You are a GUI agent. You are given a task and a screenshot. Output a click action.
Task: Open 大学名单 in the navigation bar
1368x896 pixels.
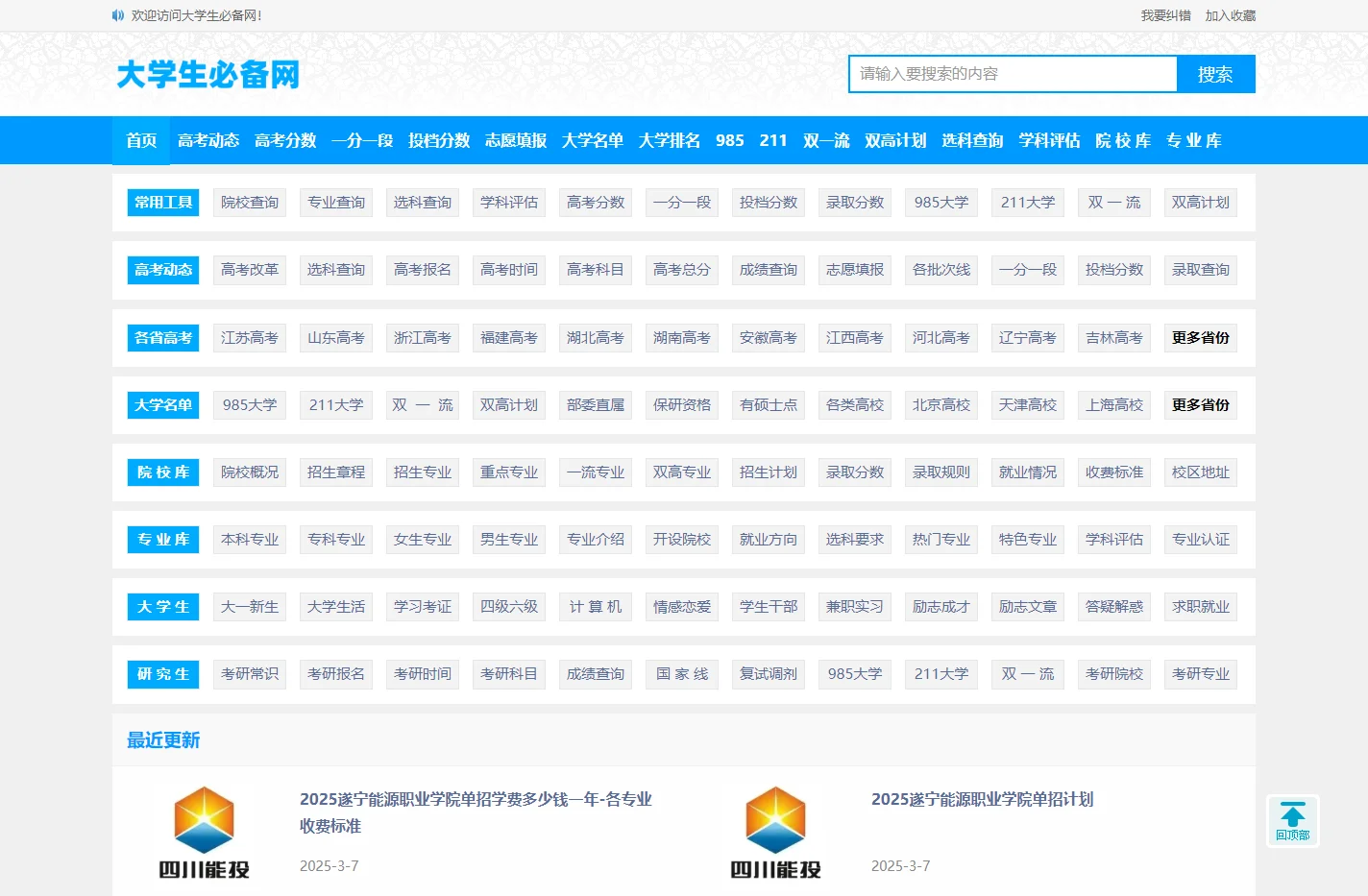[x=593, y=140]
